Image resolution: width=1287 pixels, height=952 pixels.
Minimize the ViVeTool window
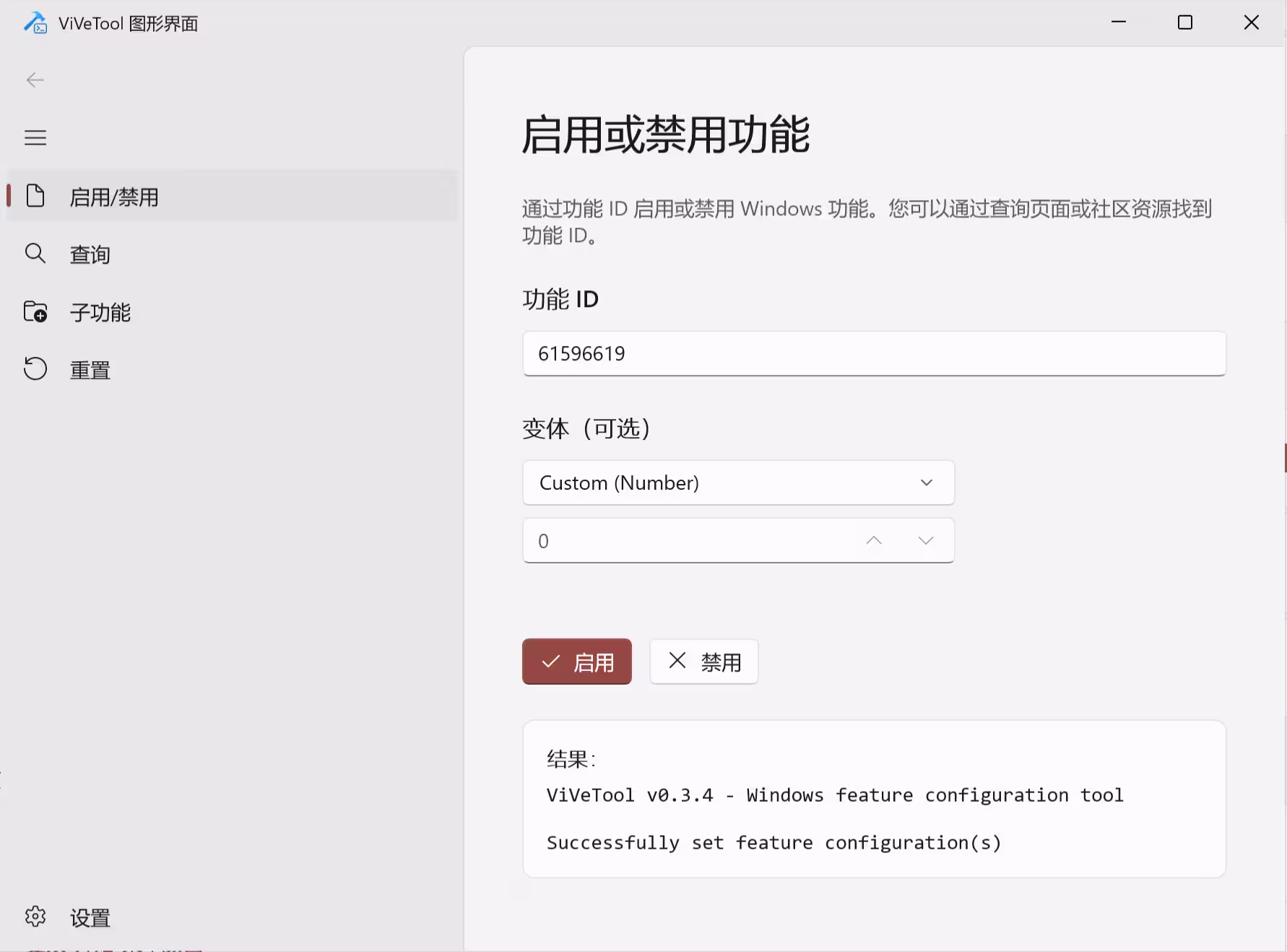(x=1119, y=23)
